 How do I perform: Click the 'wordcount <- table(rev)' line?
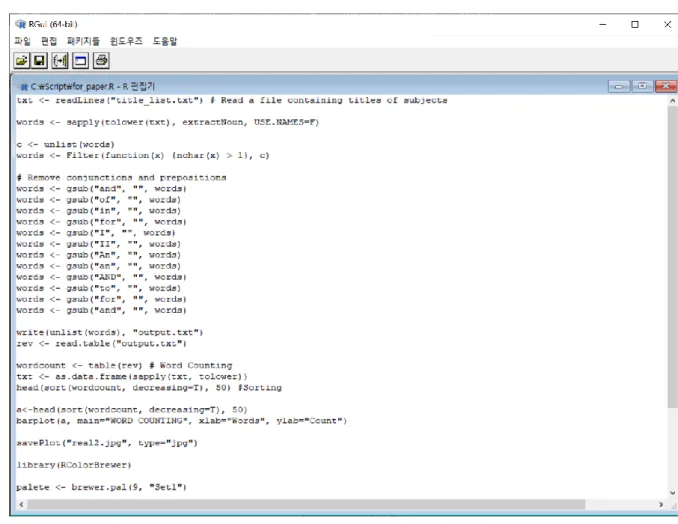click(x=124, y=366)
